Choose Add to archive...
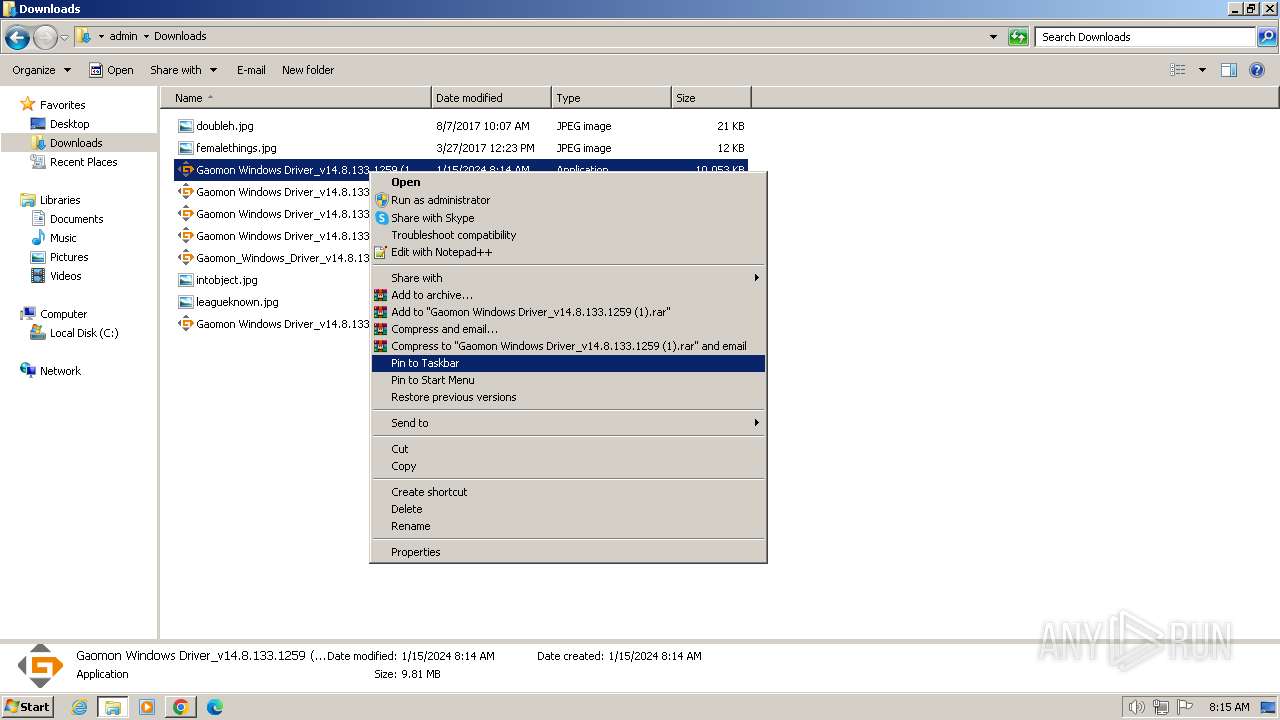 click(568, 295)
